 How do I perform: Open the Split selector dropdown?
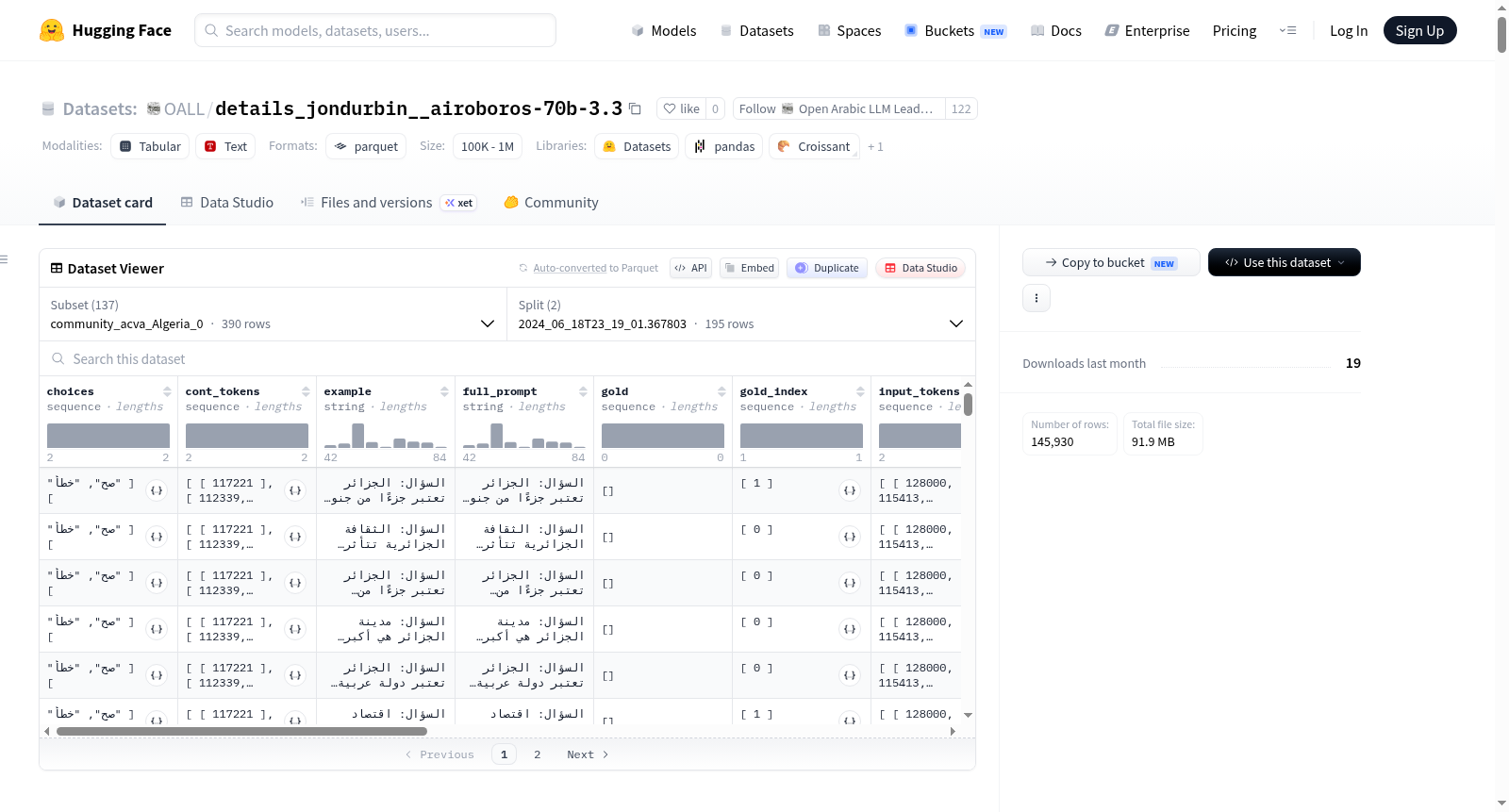pos(740,314)
